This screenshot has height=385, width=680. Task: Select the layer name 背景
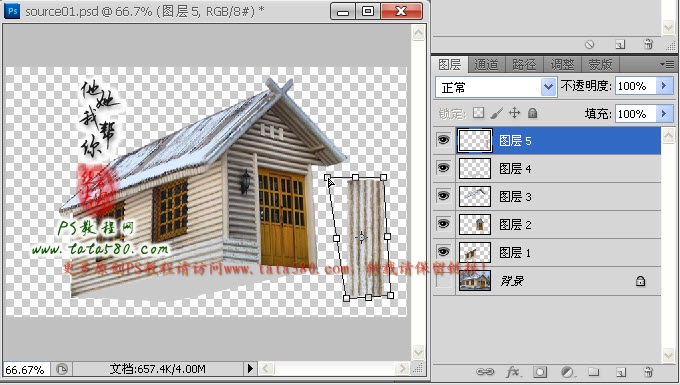tap(512, 281)
